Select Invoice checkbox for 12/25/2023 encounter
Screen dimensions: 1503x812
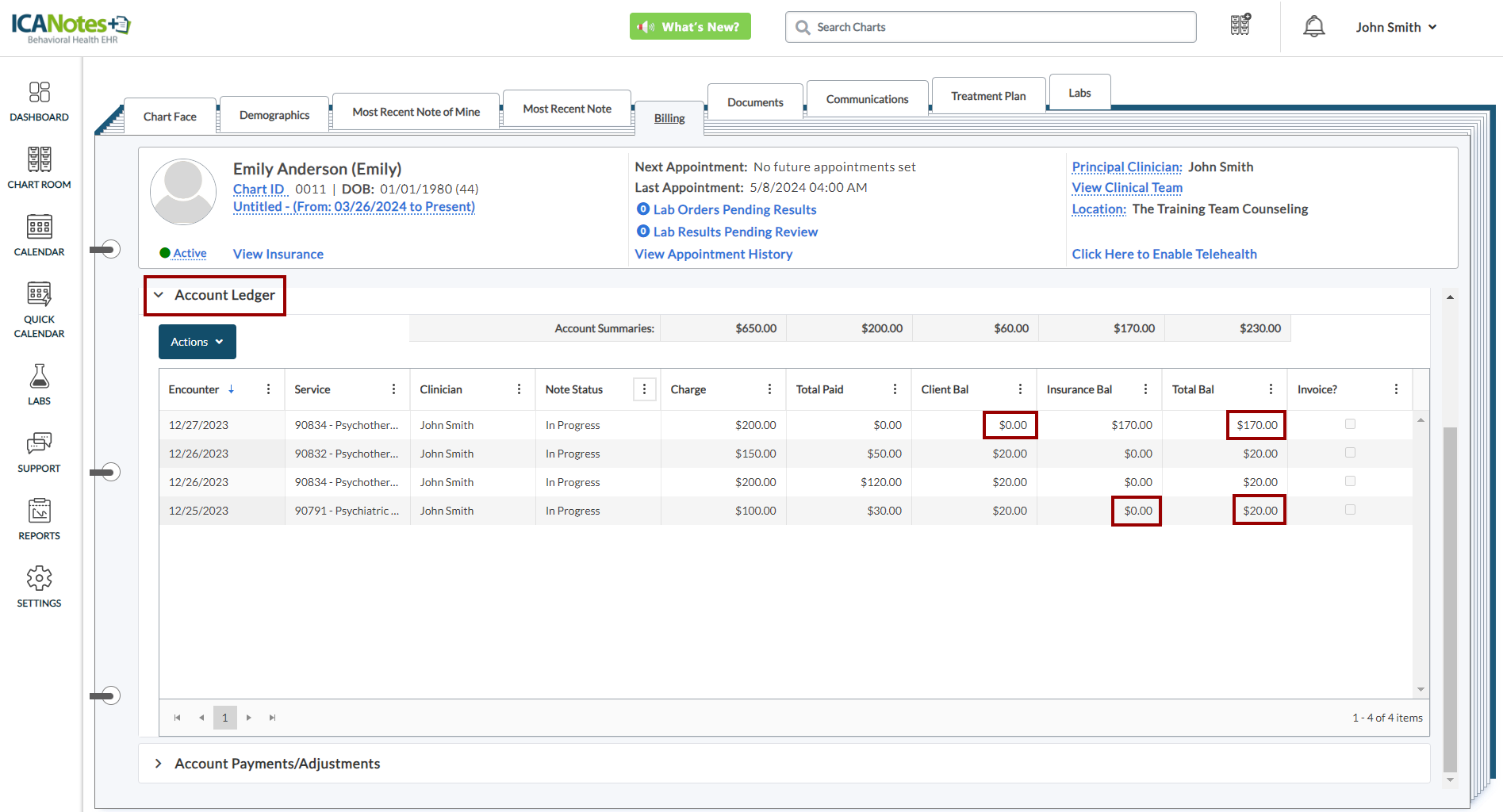[1350, 510]
